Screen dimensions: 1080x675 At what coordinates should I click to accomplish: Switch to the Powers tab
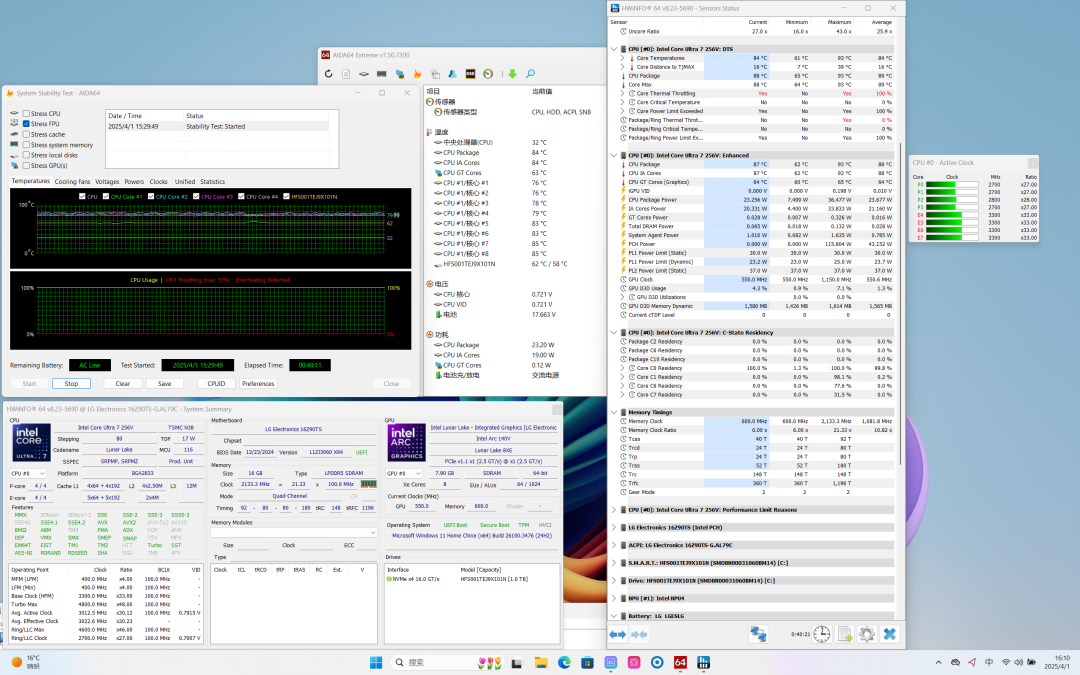tap(134, 182)
